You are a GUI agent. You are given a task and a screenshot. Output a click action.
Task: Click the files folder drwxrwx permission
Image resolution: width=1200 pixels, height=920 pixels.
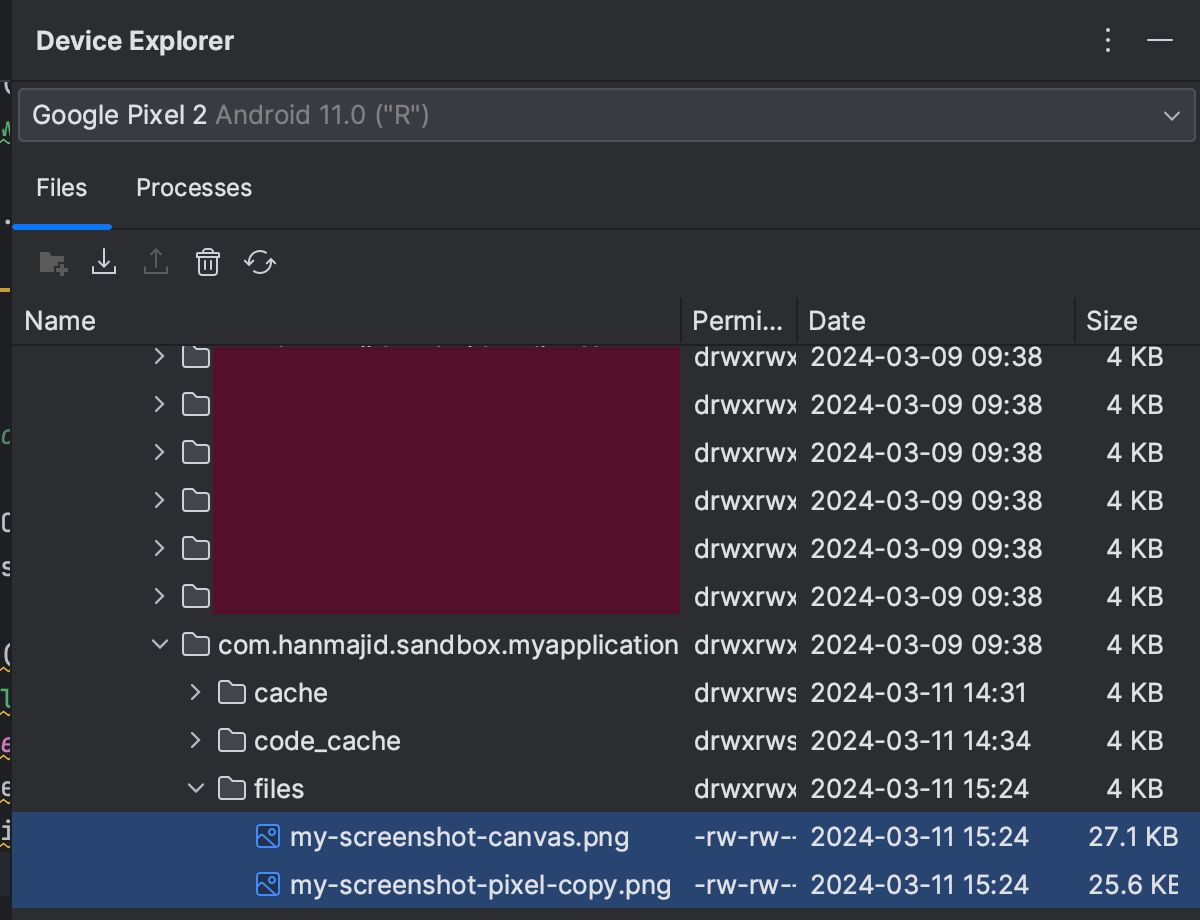point(745,788)
